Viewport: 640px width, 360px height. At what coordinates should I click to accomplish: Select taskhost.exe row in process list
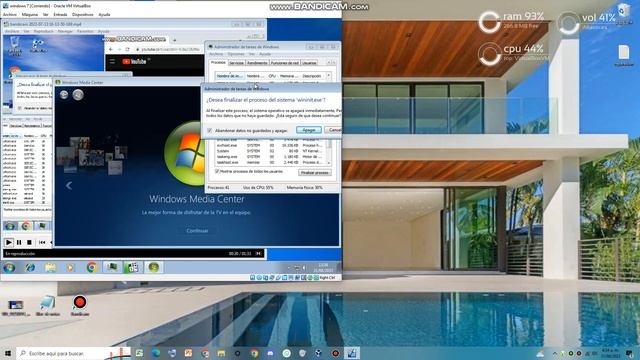pos(271,162)
